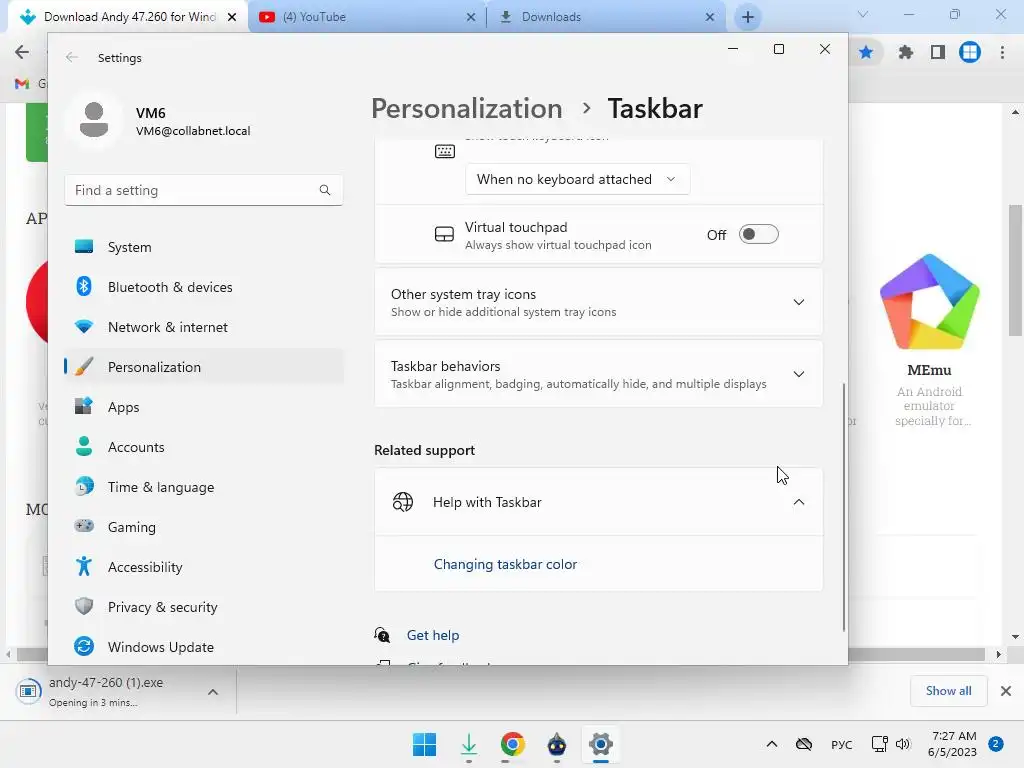Open System settings category
This screenshot has width=1024, height=768.
coord(204,247)
